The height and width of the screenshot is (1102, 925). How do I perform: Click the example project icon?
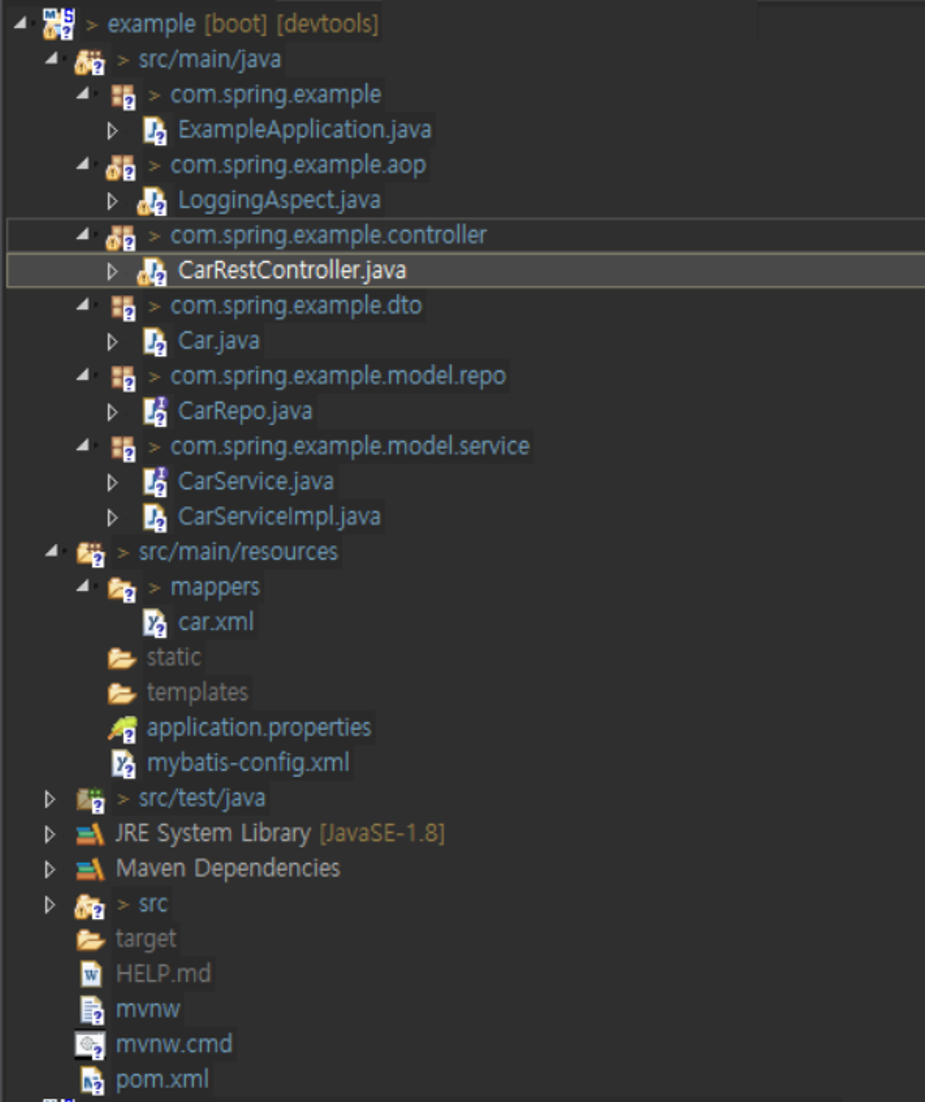[x=58, y=24]
